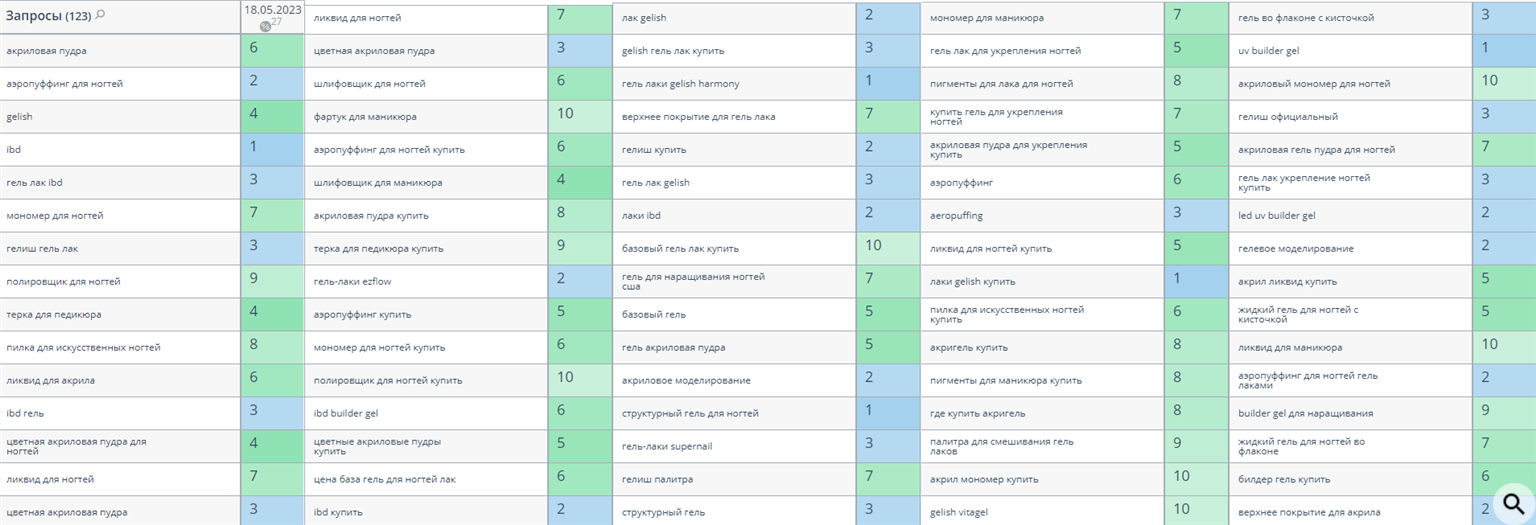Select the query где купить акригель

pos(977,413)
